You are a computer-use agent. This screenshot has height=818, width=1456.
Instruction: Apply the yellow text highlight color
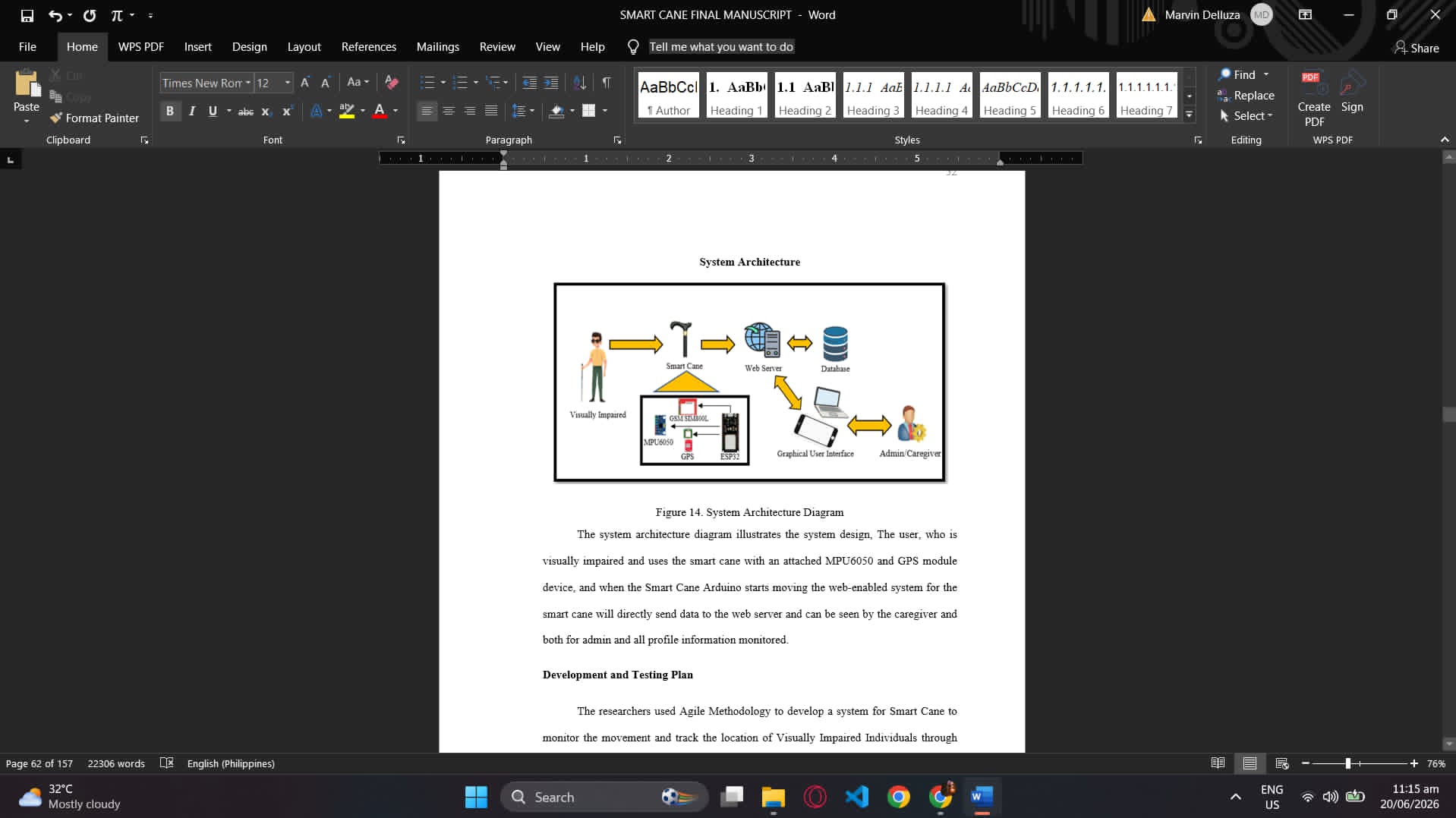347,112
